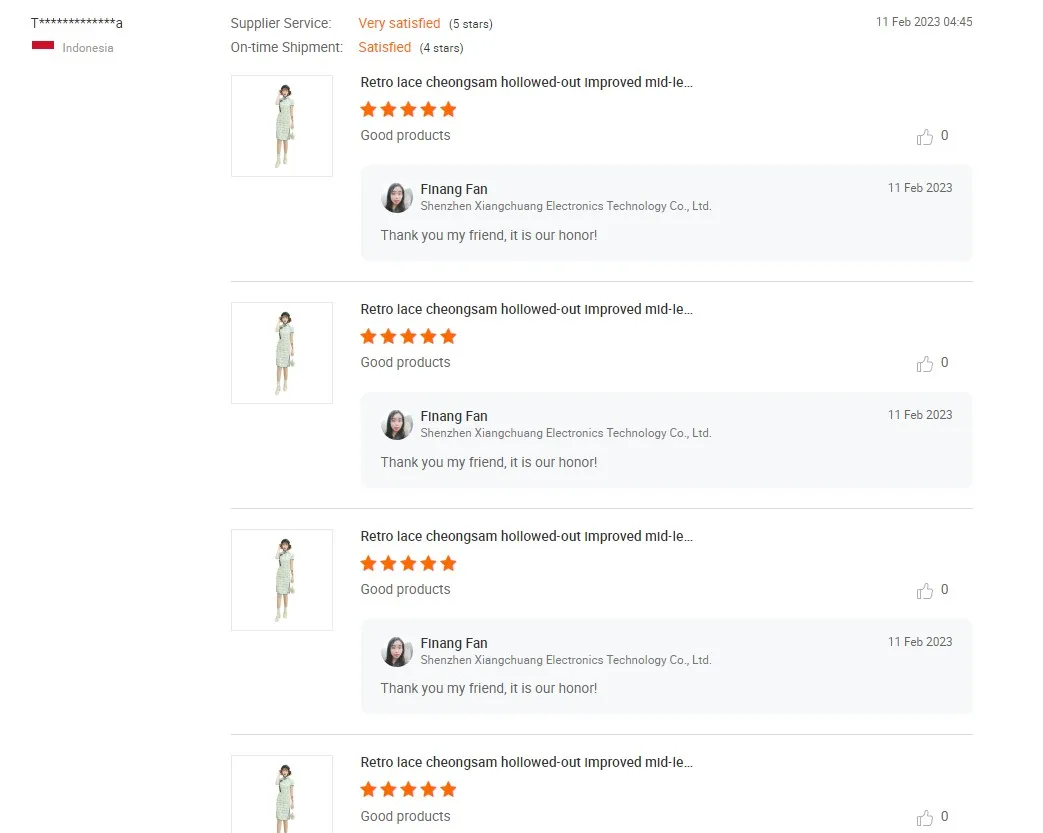The image size is (1043, 833).
Task: Open the fourth Retro lace cheongsam title
Action: click(526, 762)
